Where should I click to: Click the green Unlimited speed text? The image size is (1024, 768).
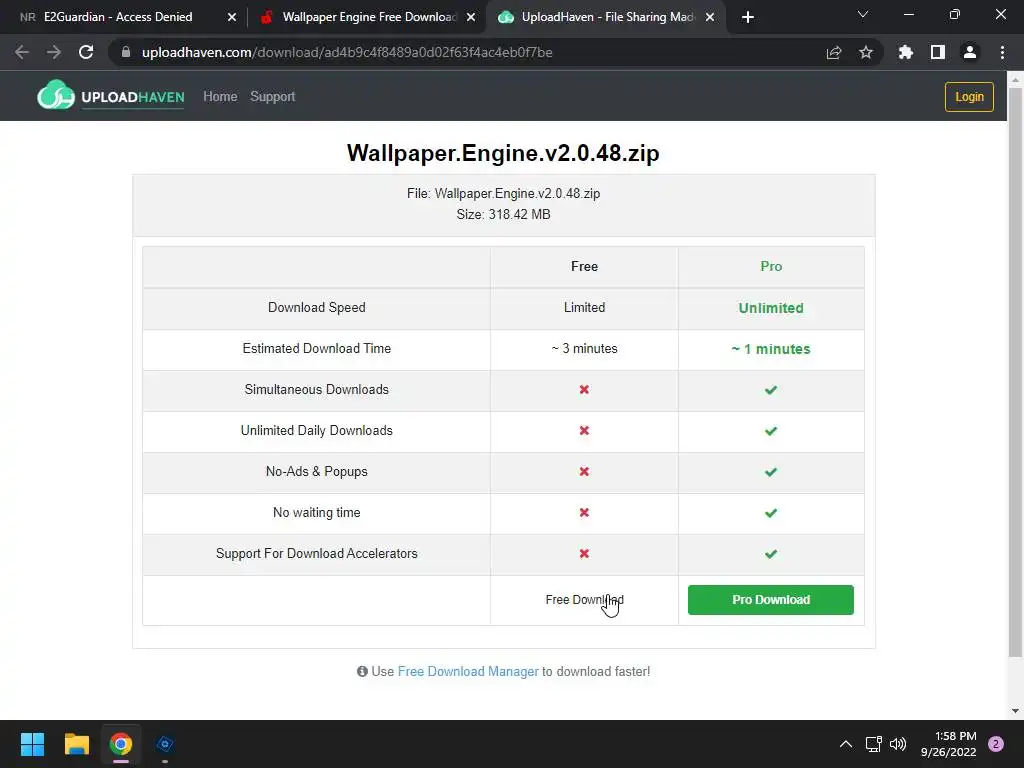(771, 308)
